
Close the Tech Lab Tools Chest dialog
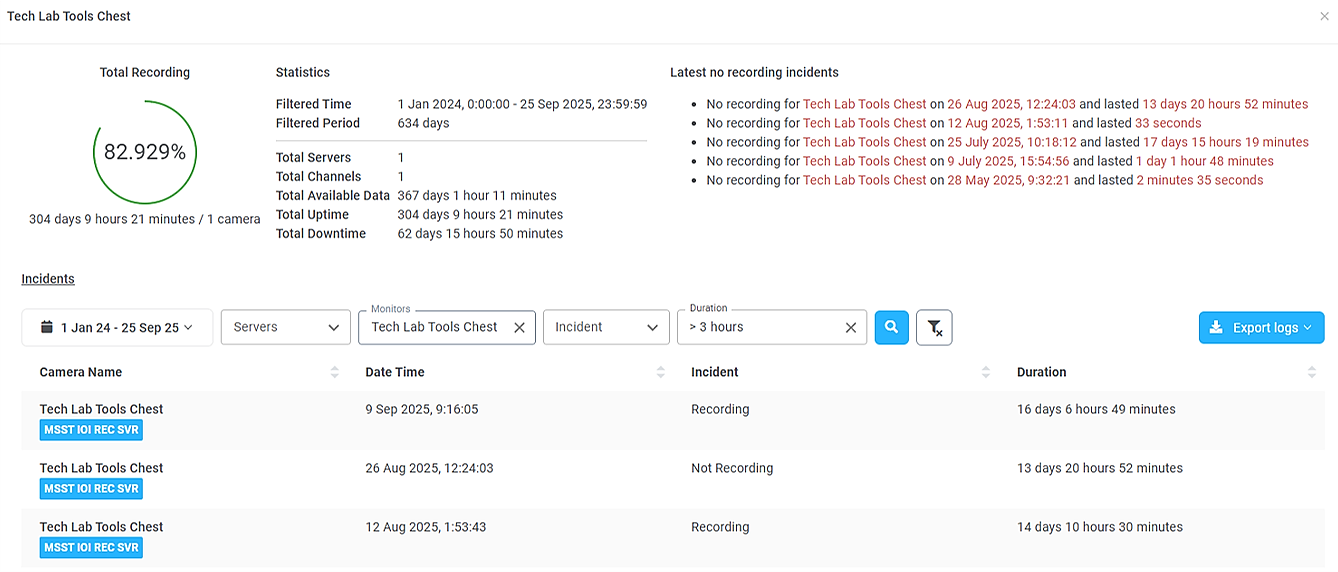click(1324, 16)
